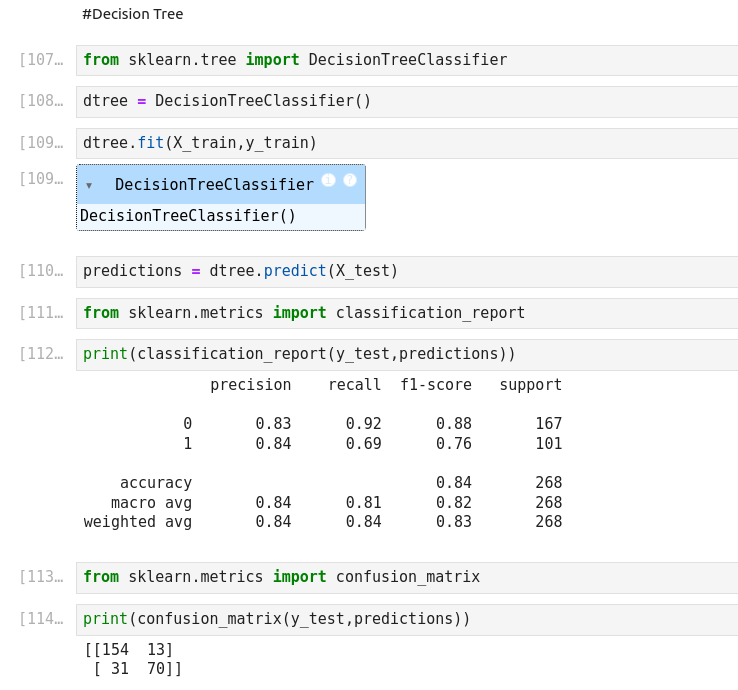Click the sklearn.tree import code cell

(x=400, y=60)
